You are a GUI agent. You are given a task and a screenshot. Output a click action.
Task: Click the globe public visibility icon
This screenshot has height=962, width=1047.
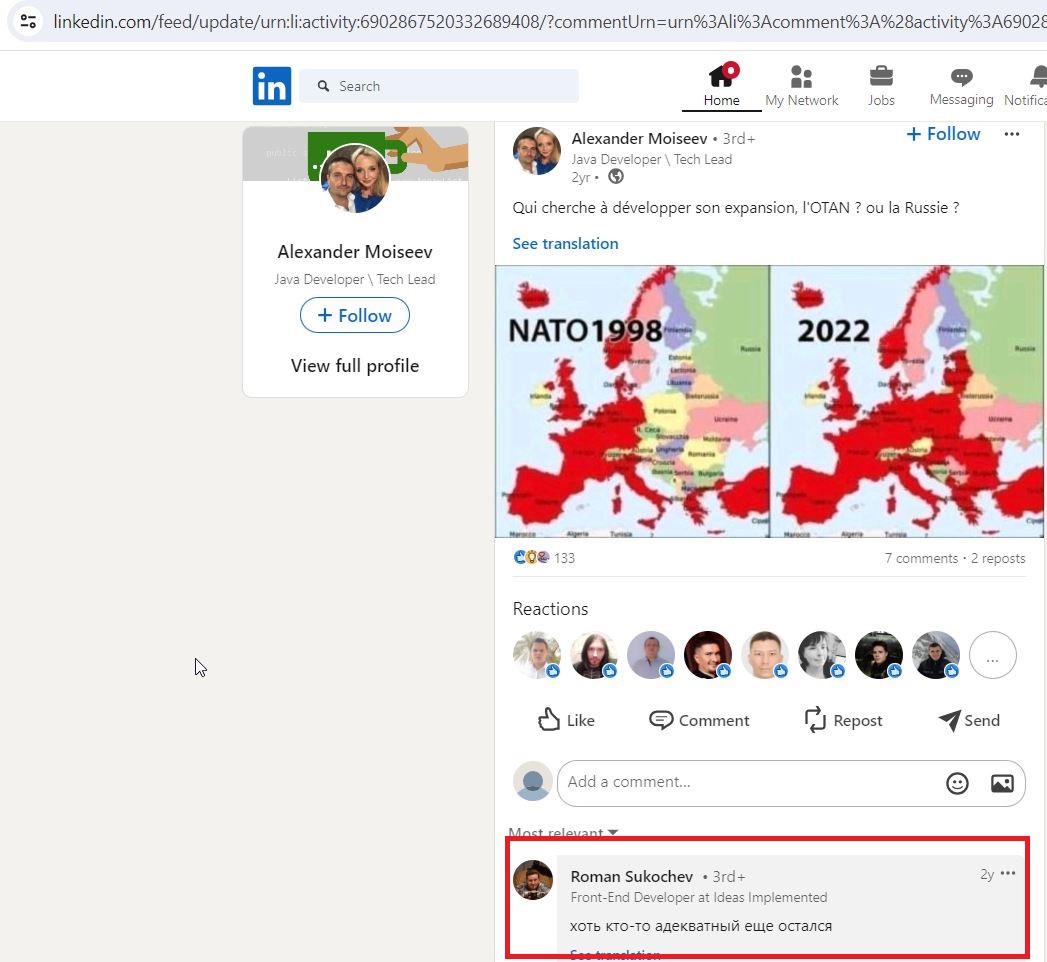tap(616, 176)
